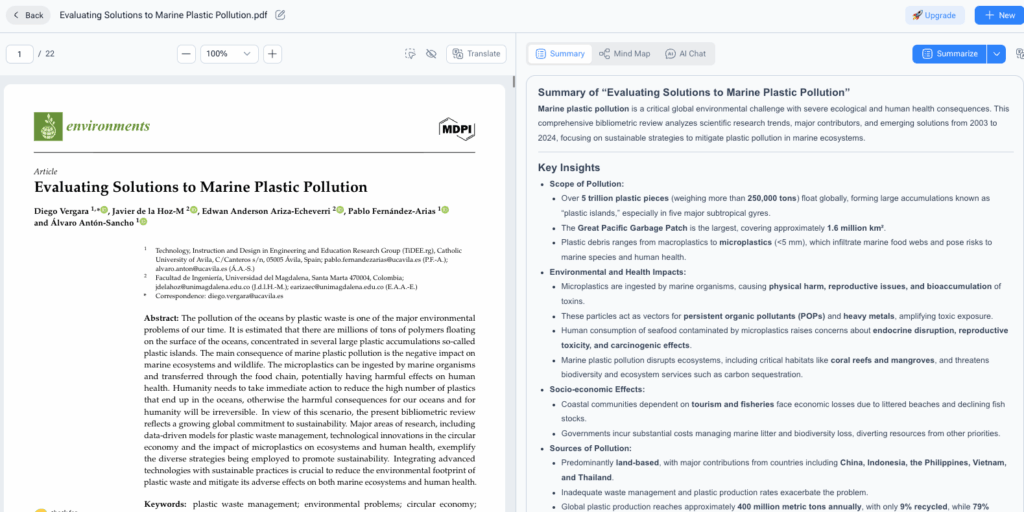
Task: Open ORCID icon beside Javier de la Hoz-M
Action: pos(193,210)
